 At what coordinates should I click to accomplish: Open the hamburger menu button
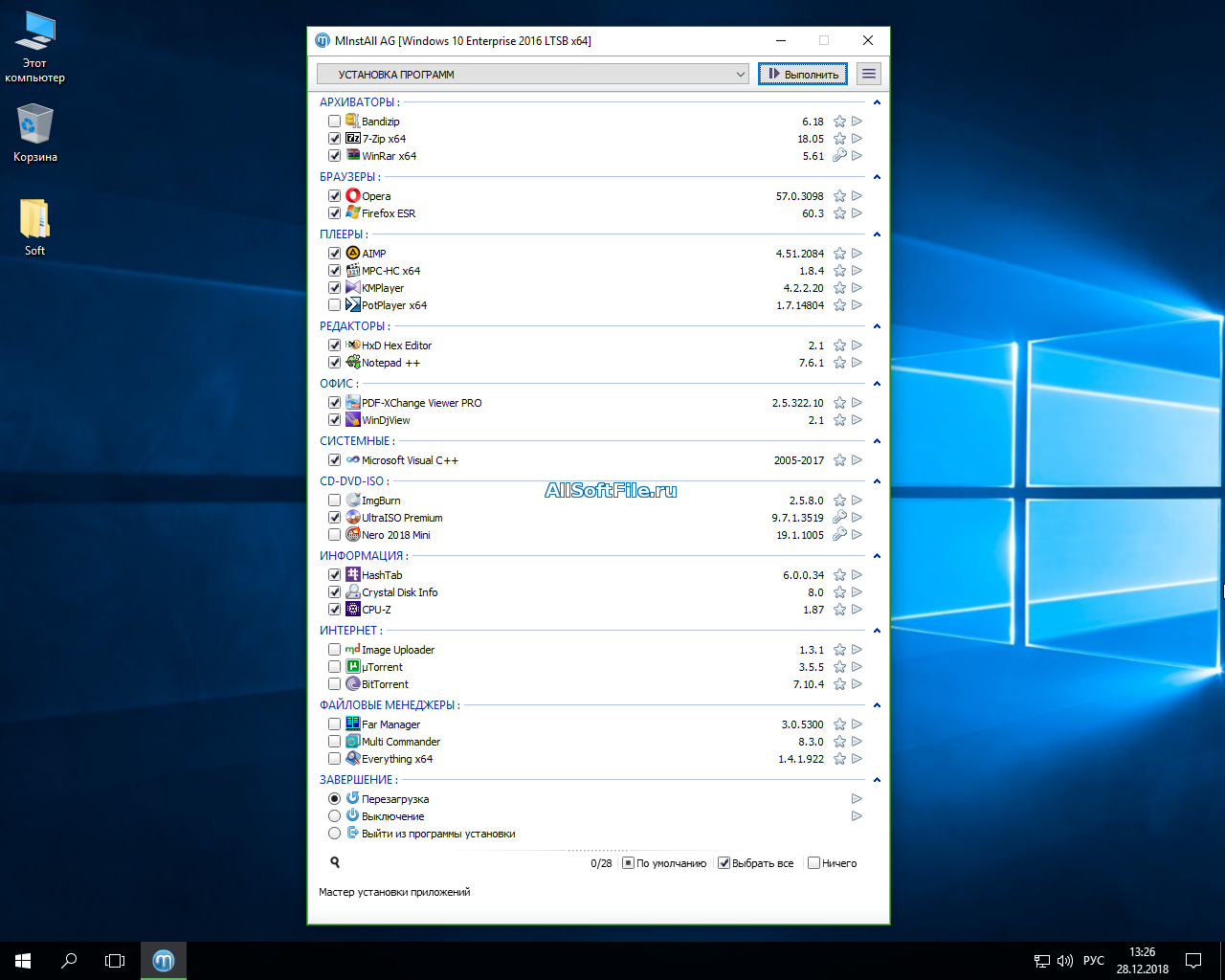click(x=868, y=74)
